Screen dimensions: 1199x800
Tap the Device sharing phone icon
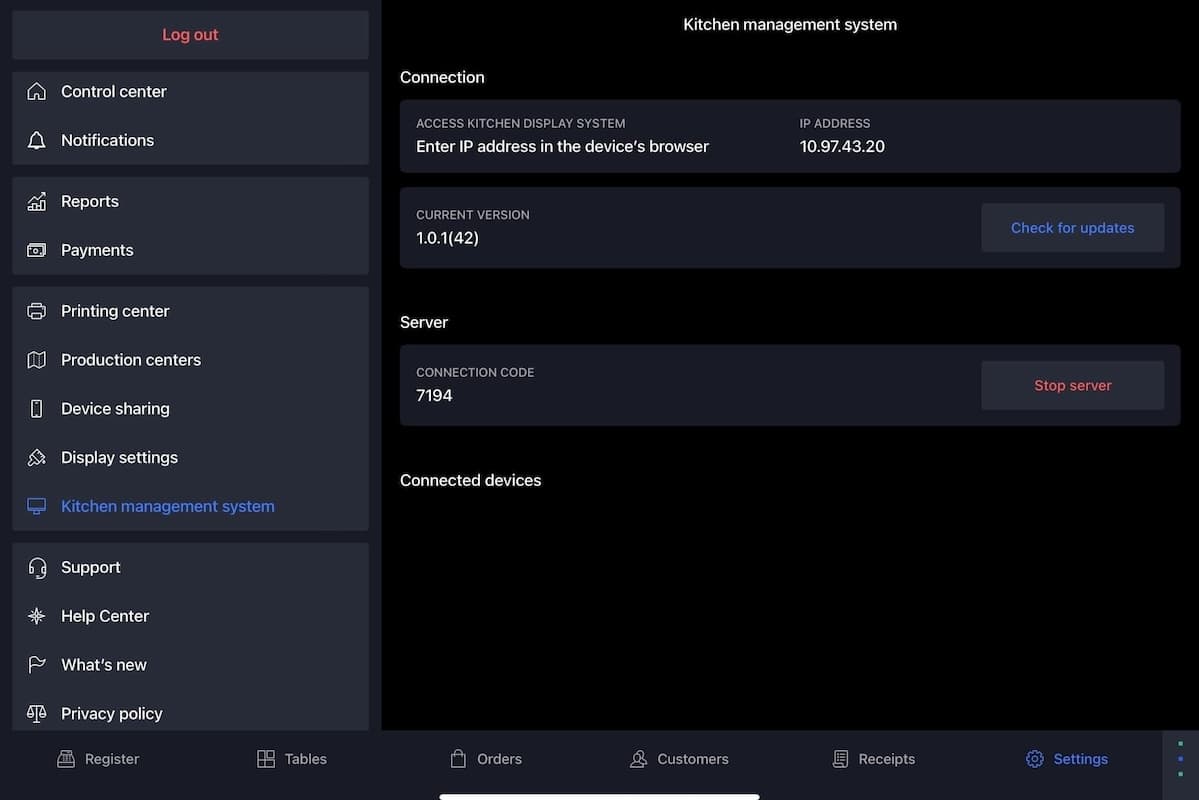pos(37,409)
